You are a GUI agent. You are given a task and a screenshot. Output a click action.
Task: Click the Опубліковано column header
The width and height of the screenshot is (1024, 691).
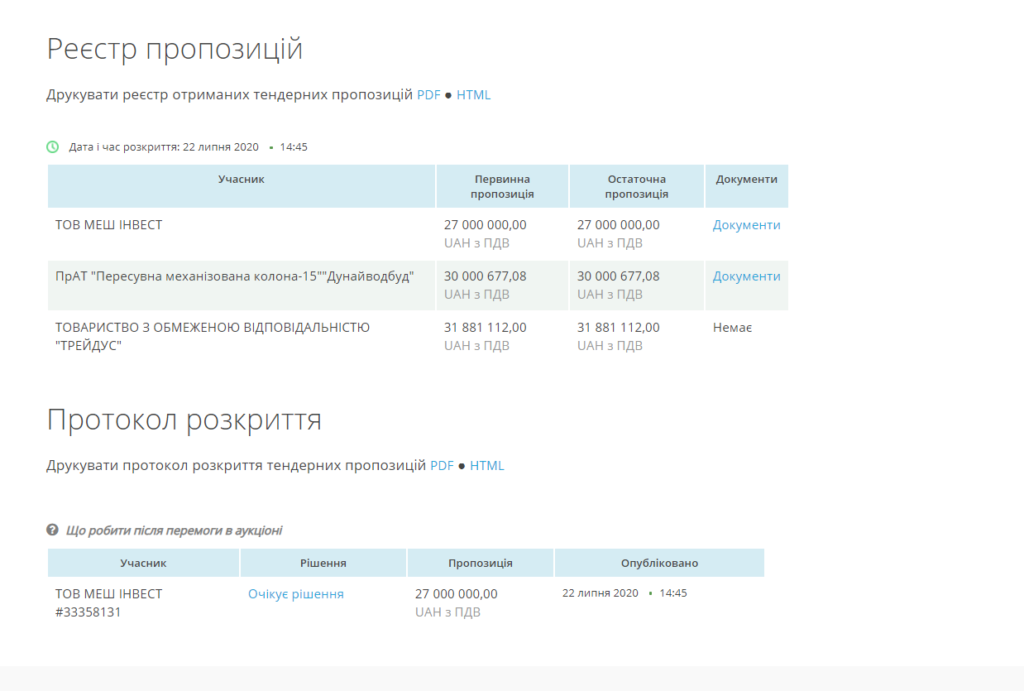point(660,563)
